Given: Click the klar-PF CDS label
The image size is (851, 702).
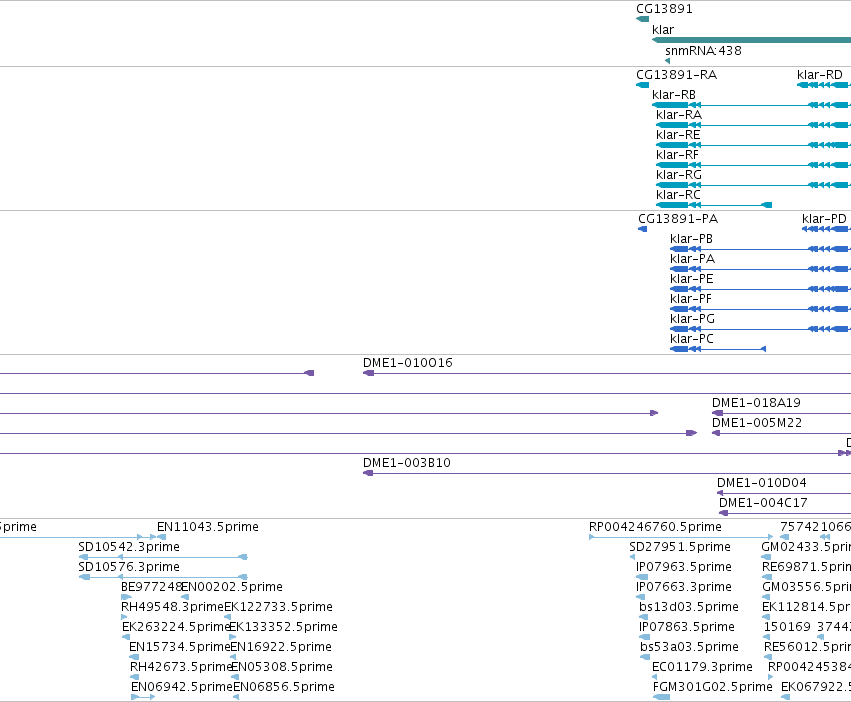Looking at the screenshot, I should (x=691, y=299).
